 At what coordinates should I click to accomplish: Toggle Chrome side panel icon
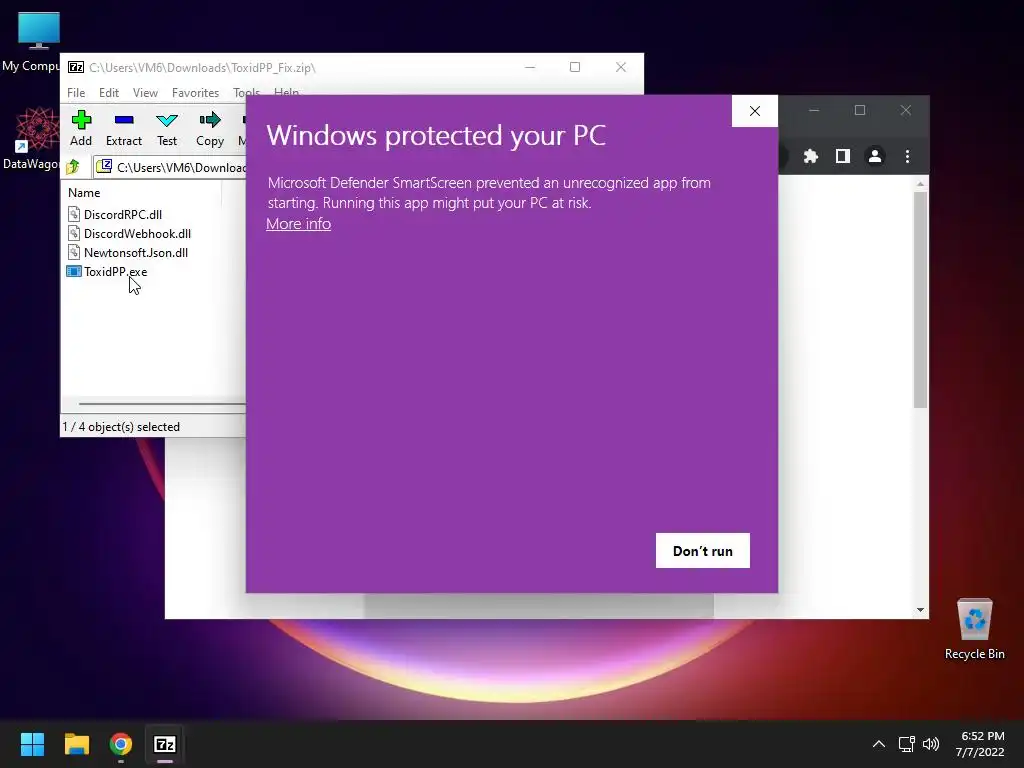(842, 156)
